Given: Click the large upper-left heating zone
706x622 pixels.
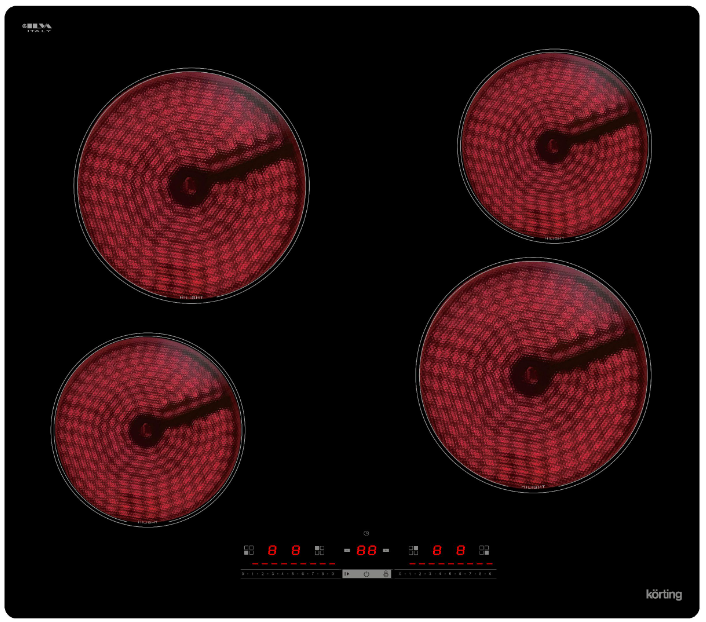Looking at the screenshot, I should click(191, 185).
